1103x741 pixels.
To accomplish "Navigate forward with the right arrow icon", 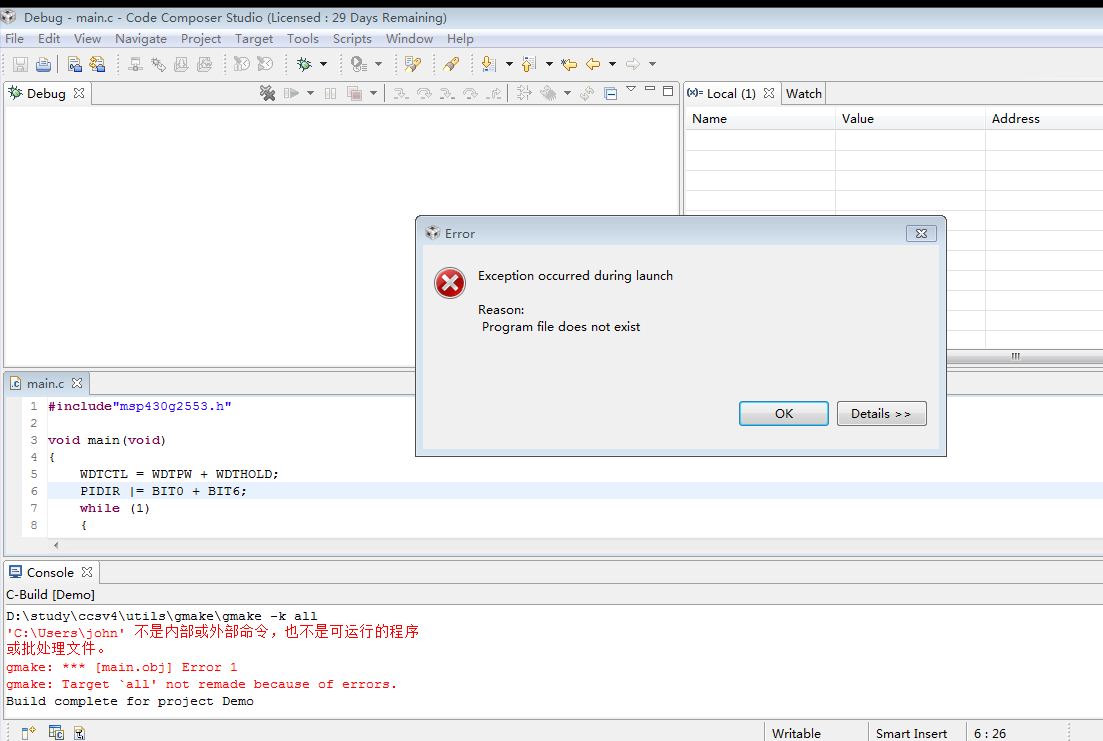I will point(633,65).
